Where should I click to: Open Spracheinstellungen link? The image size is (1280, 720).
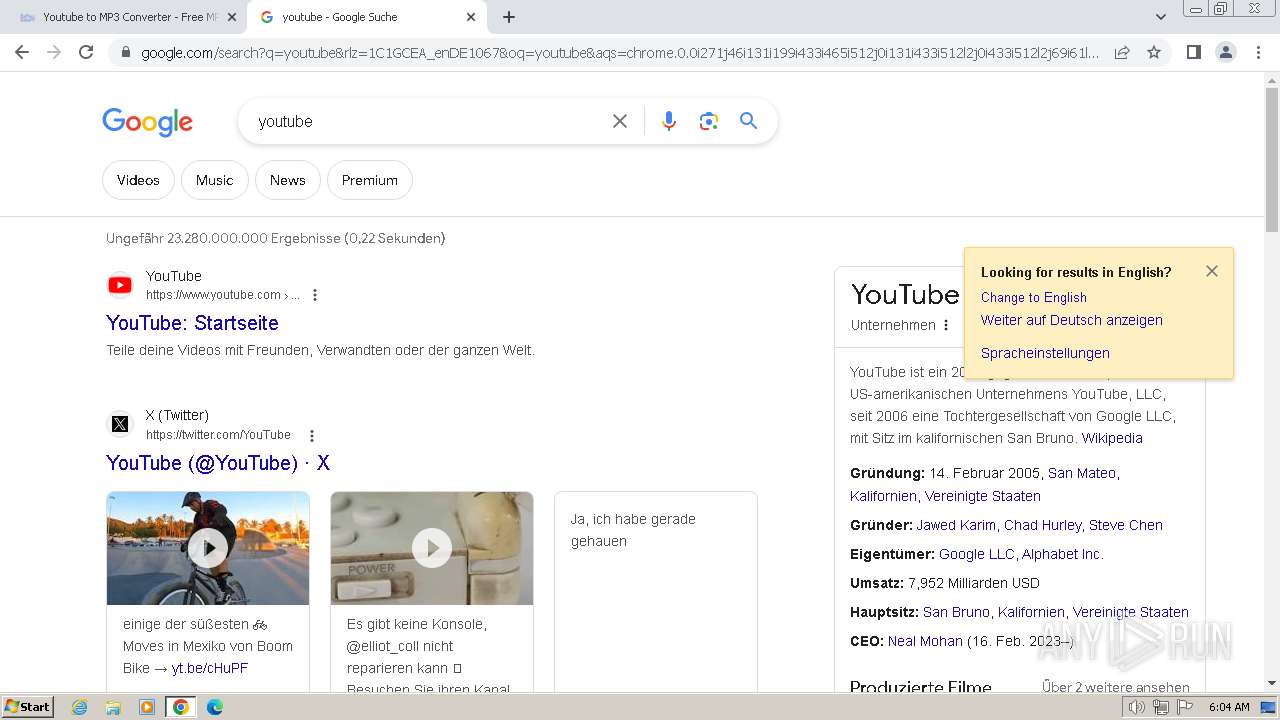(1045, 353)
